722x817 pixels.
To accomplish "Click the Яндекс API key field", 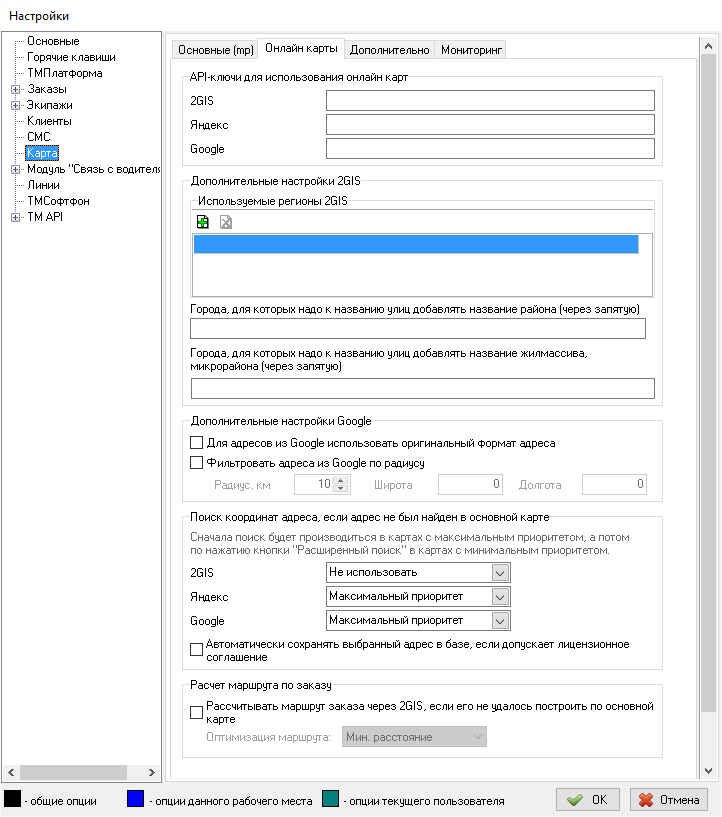I will 490,124.
